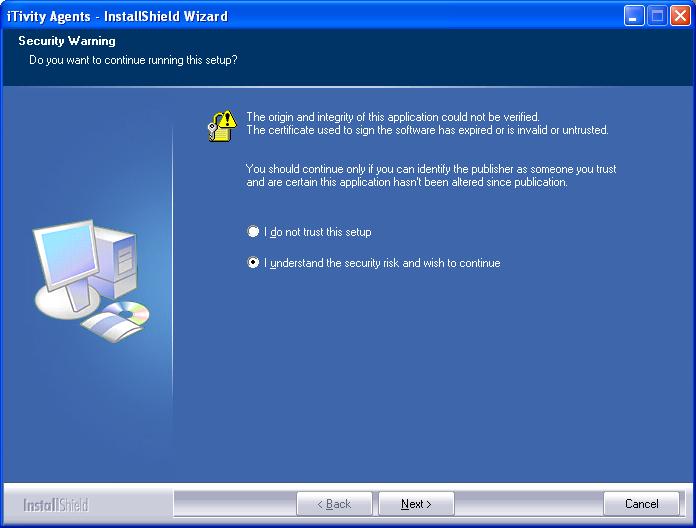696x528 pixels.
Task: Minimize the InstallShield Wizard window
Action: click(634, 16)
